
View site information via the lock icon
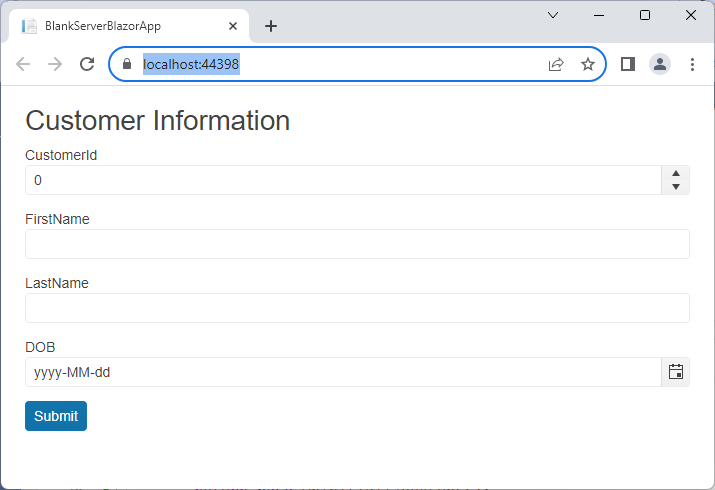click(x=127, y=64)
